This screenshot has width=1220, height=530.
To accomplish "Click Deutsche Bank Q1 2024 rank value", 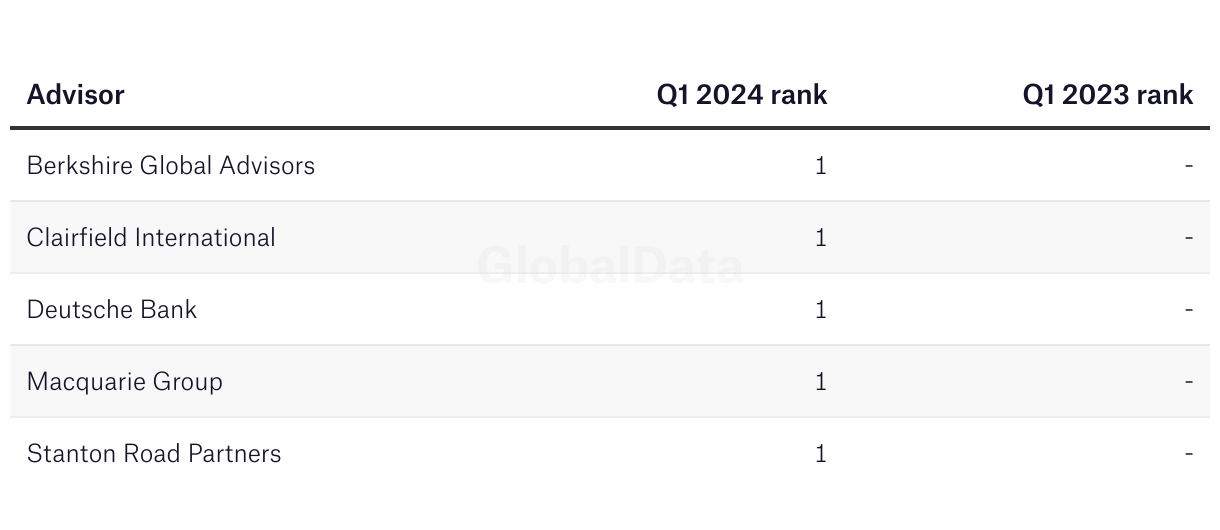I will click(820, 310).
